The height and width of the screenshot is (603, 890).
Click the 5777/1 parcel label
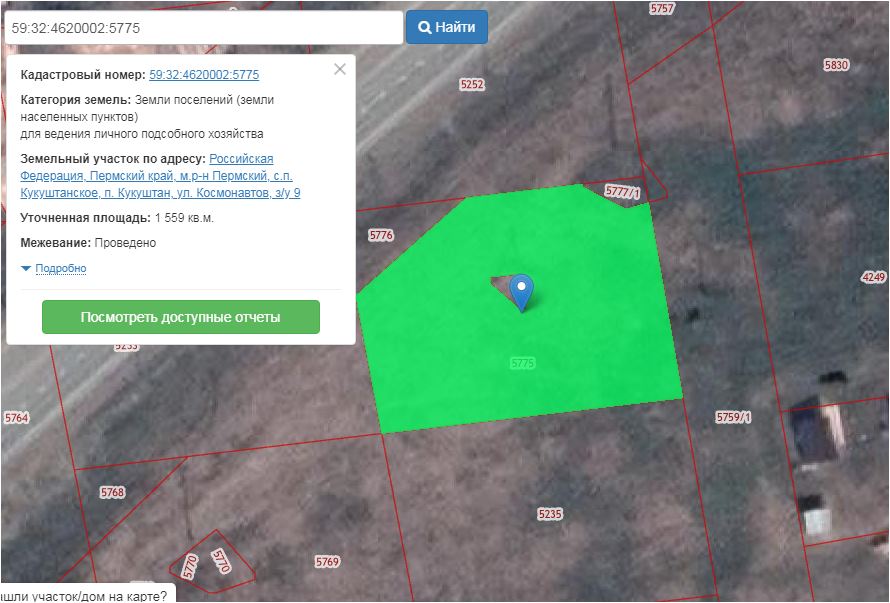622,190
